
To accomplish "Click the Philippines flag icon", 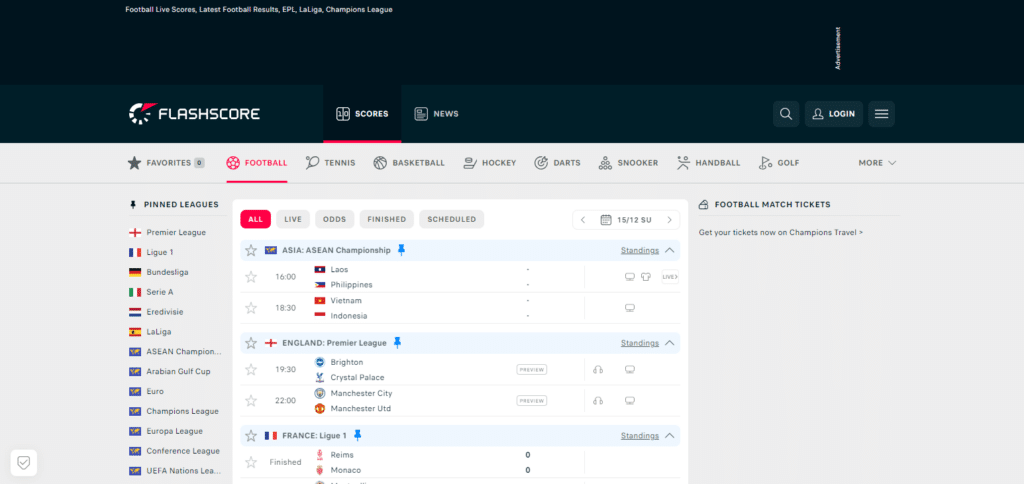I will pos(320,285).
